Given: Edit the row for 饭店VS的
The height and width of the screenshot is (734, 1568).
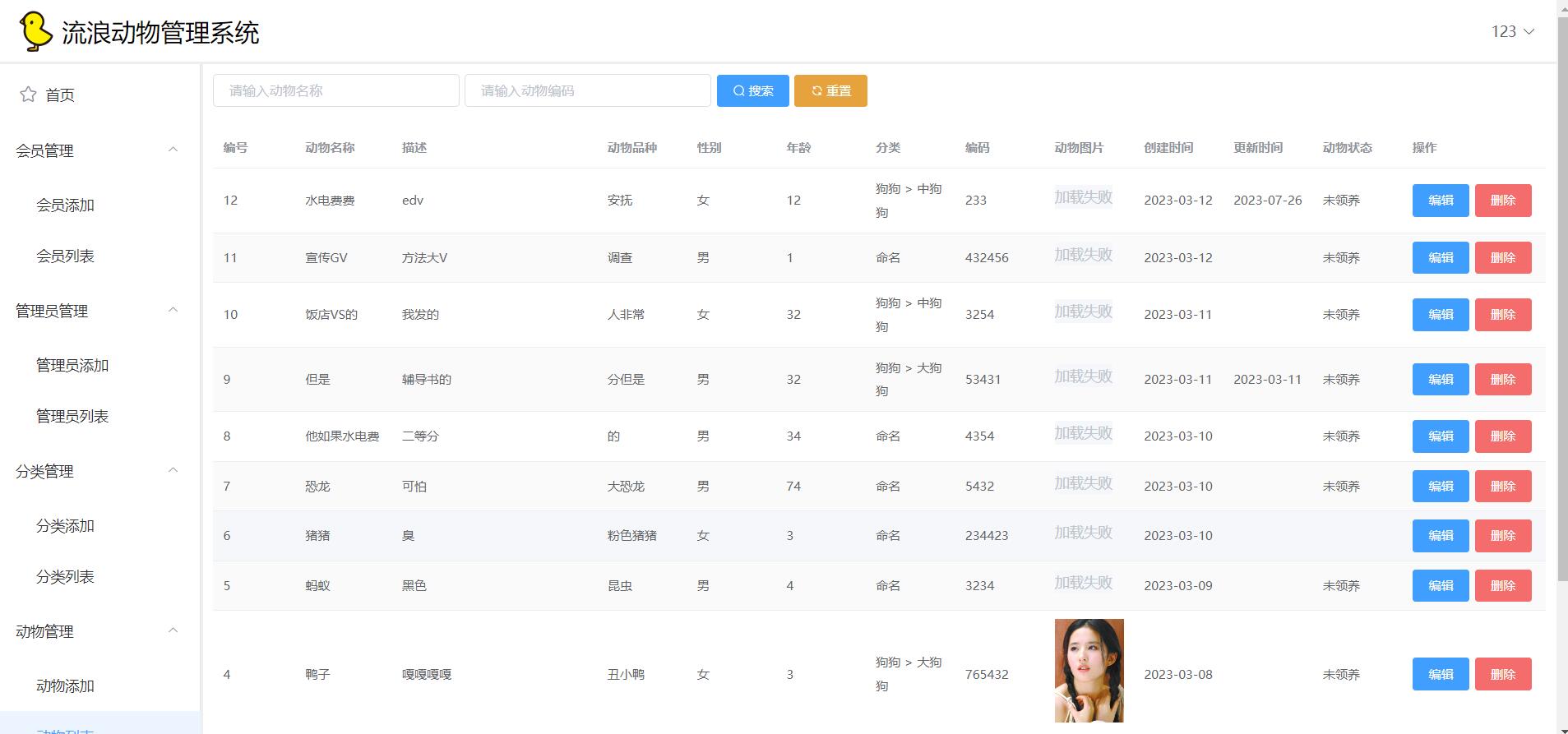Looking at the screenshot, I should pyautogui.click(x=1441, y=315).
